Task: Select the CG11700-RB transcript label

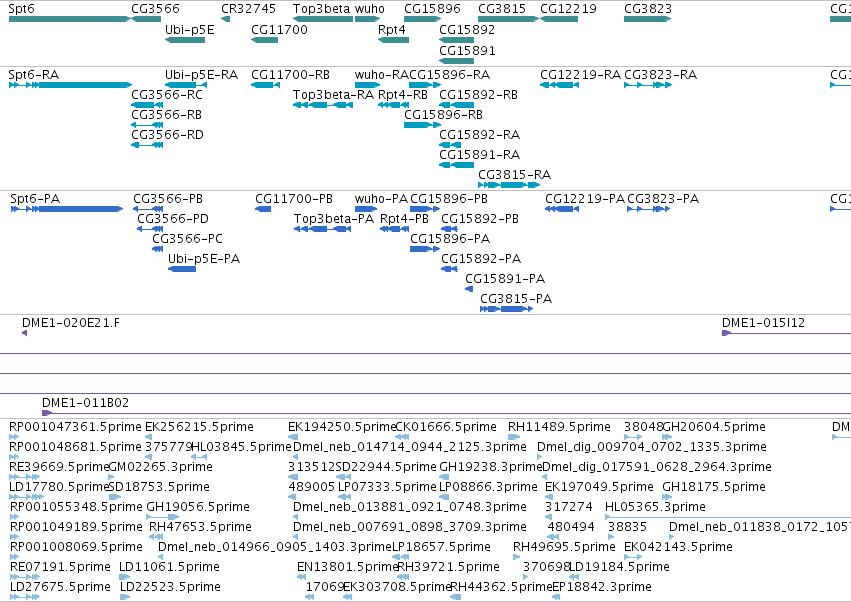Action: click(290, 75)
